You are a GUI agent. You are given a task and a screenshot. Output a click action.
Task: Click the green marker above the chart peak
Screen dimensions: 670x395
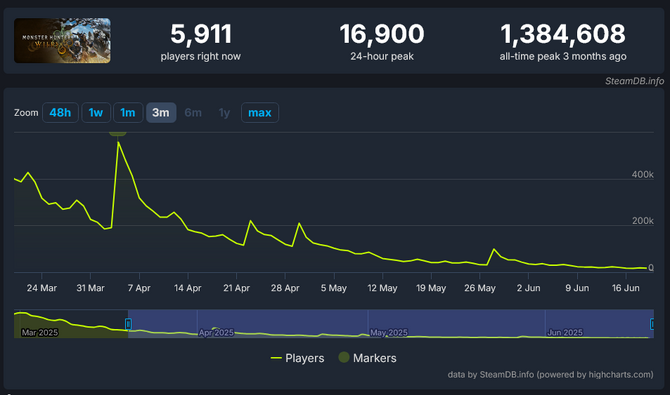pos(118,133)
